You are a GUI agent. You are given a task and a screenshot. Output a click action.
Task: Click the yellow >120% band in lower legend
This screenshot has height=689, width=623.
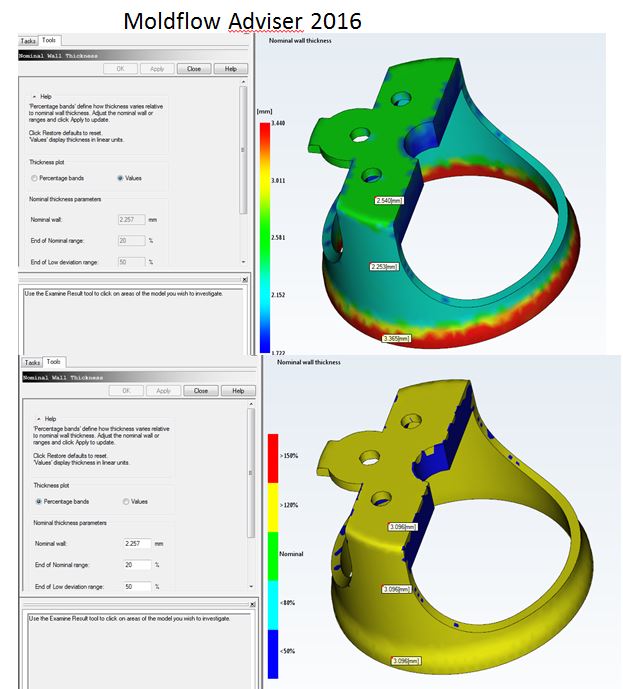pos(273,508)
